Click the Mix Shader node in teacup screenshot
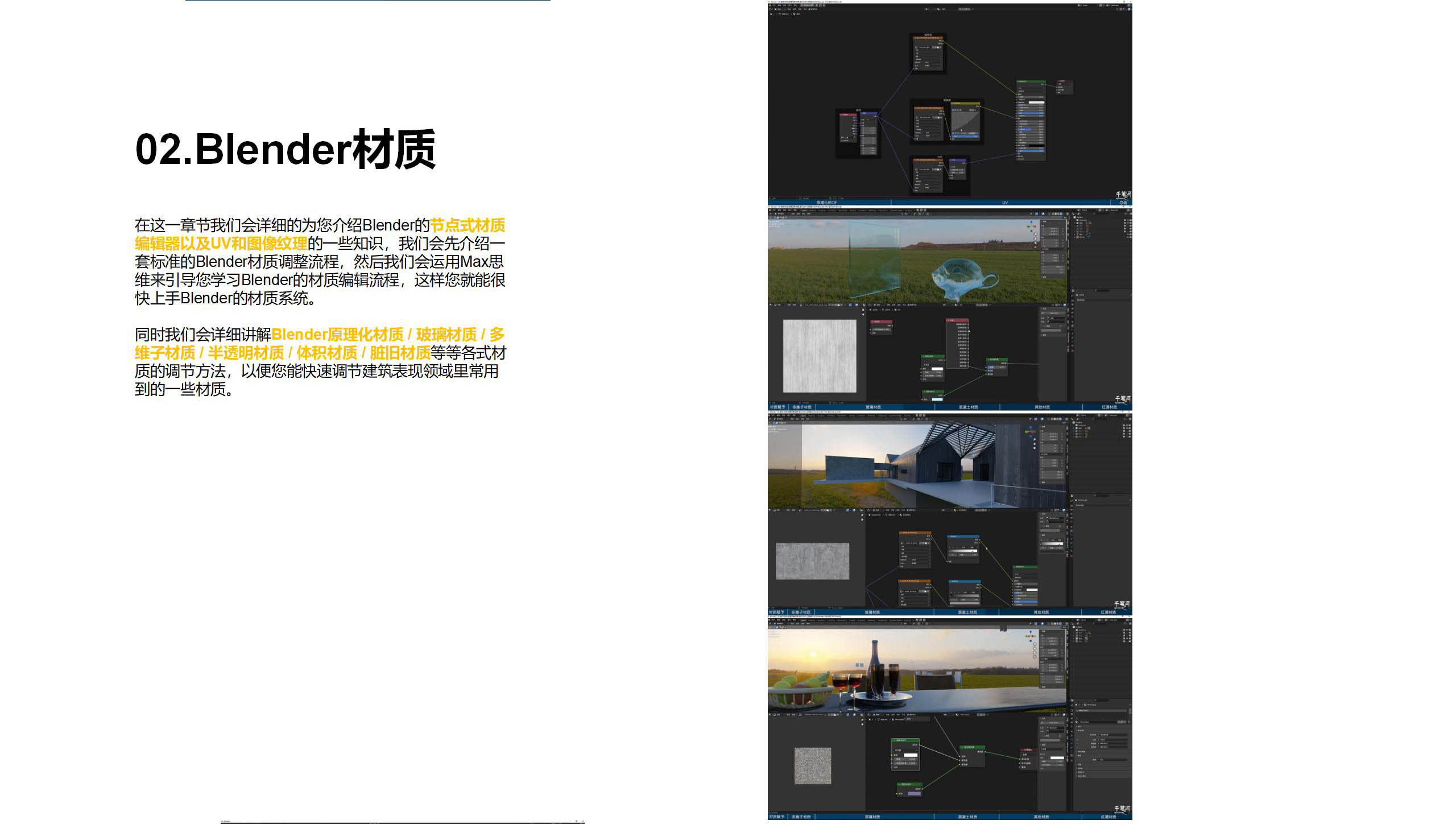The image size is (1456, 824). click(x=997, y=366)
